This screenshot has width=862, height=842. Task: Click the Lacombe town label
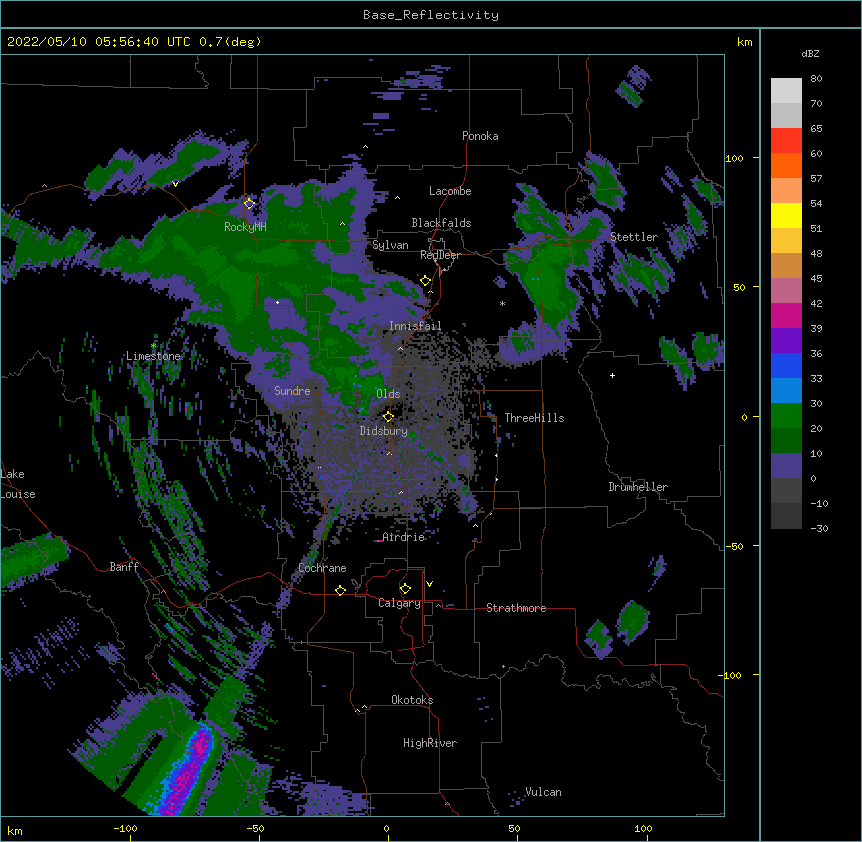coord(450,191)
